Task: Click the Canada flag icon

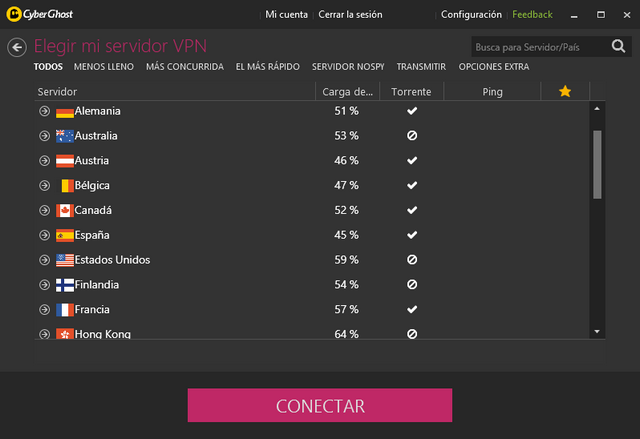Action: point(65,211)
